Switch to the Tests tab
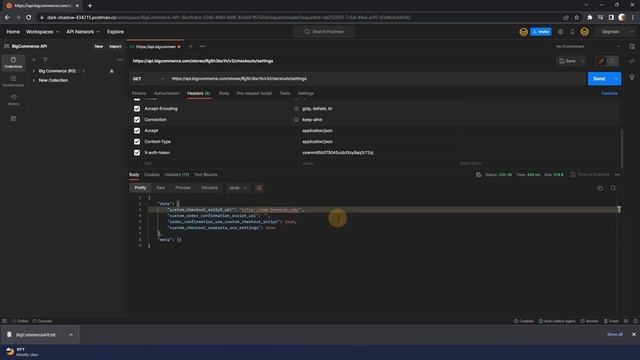640x360 pixels. [284, 93]
